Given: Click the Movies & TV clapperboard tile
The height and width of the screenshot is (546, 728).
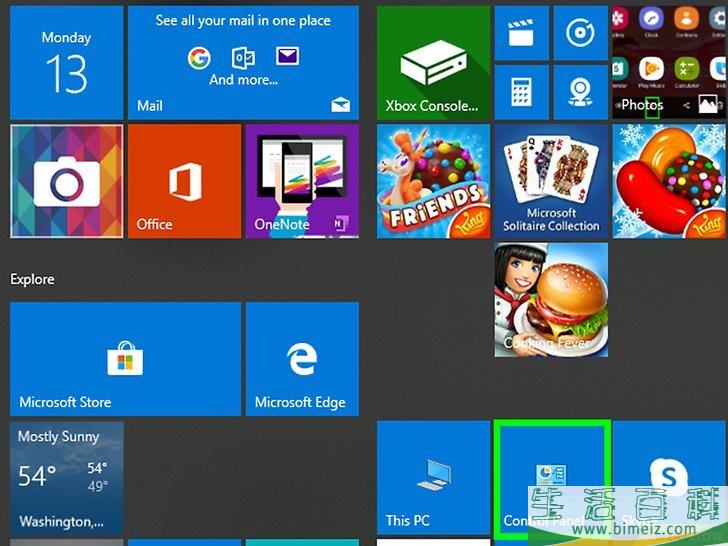Looking at the screenshot, I should tap(521, 33).
